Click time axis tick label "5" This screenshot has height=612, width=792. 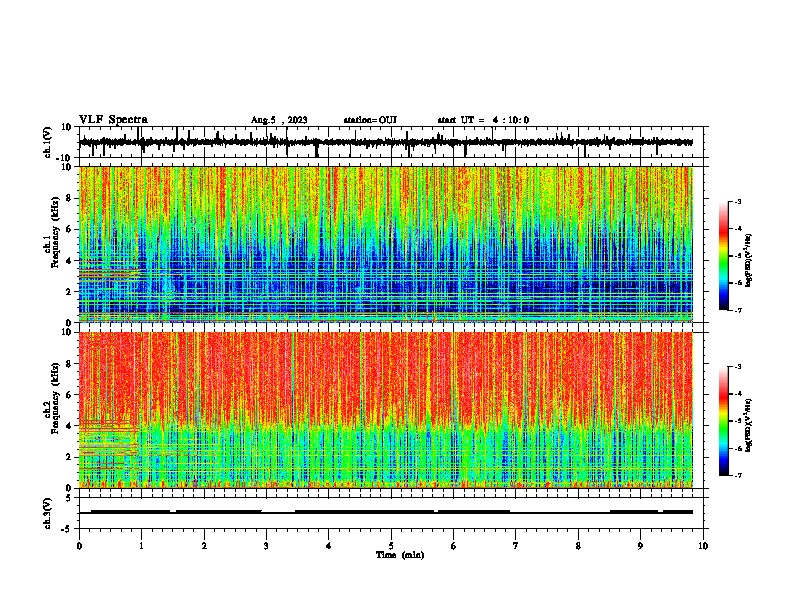pos(391,546)
